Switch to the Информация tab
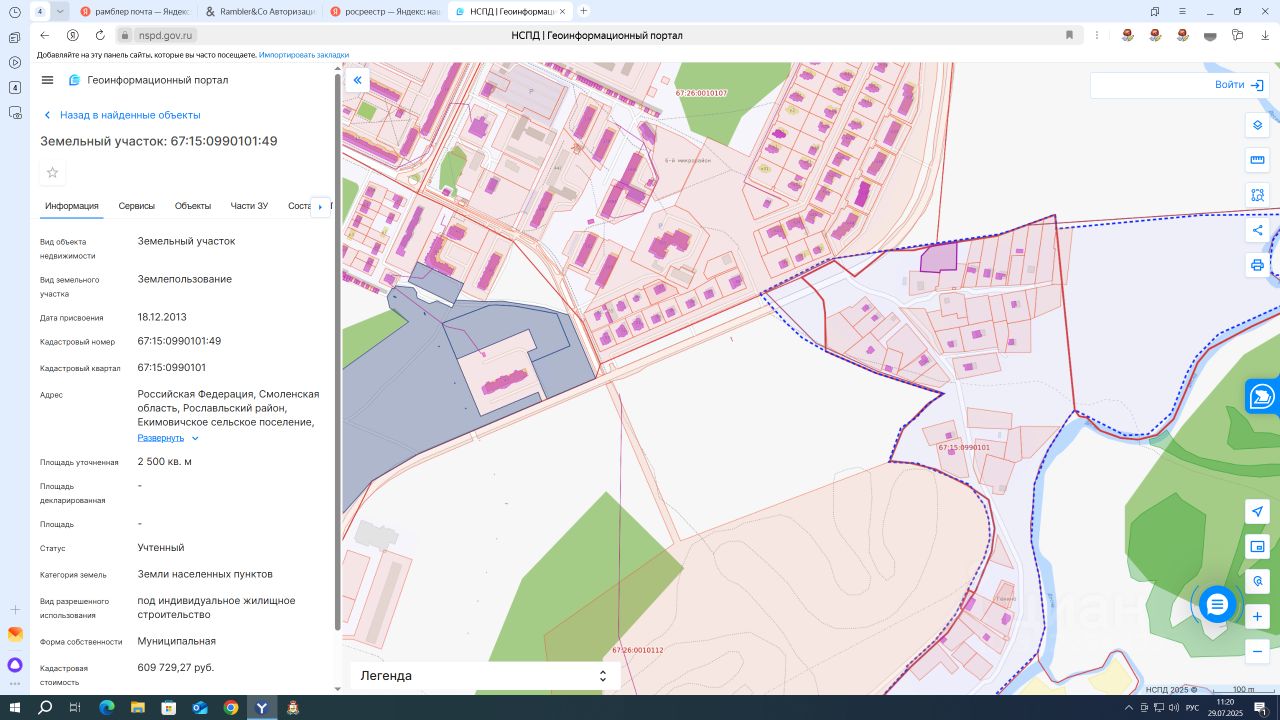The image size is (1280, 720). (x=72, y=206)
